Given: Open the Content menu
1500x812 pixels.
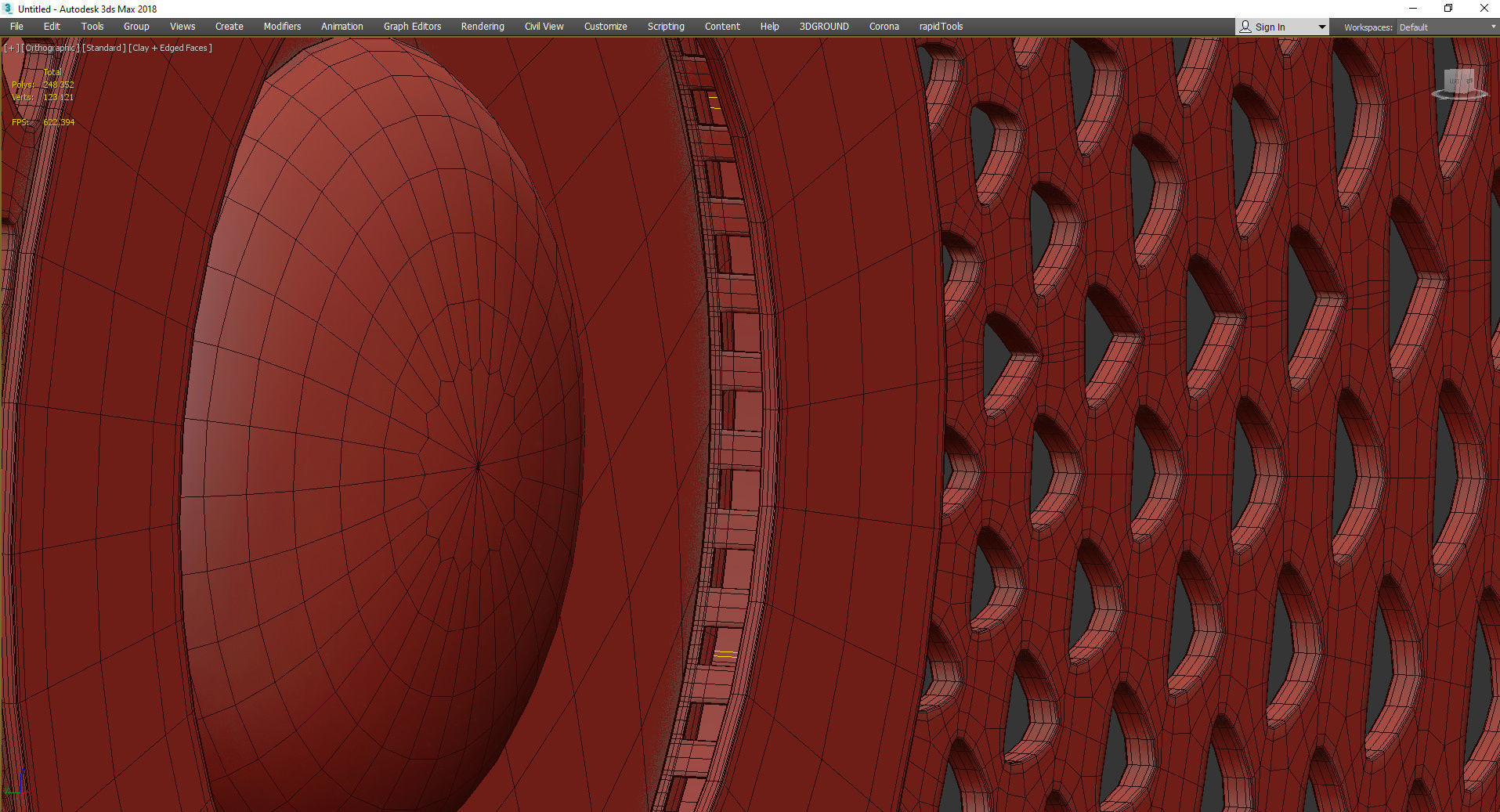Looking at the screenshot, I should tap(722, 27).
